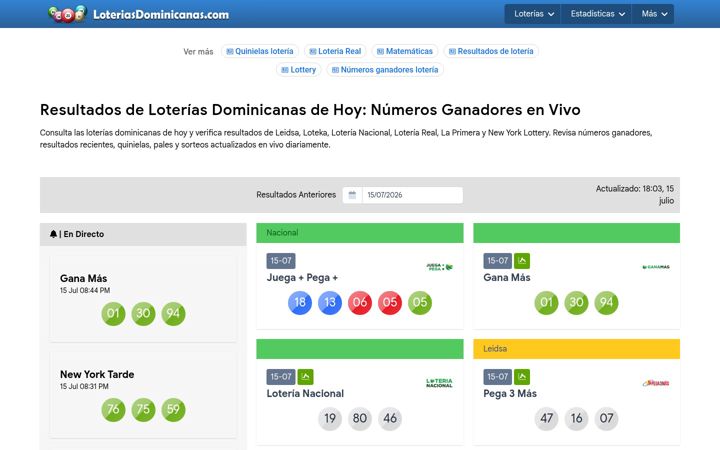
Task: Click the 15-07 badge on Pega 3 Más
Action: (497, 377)
